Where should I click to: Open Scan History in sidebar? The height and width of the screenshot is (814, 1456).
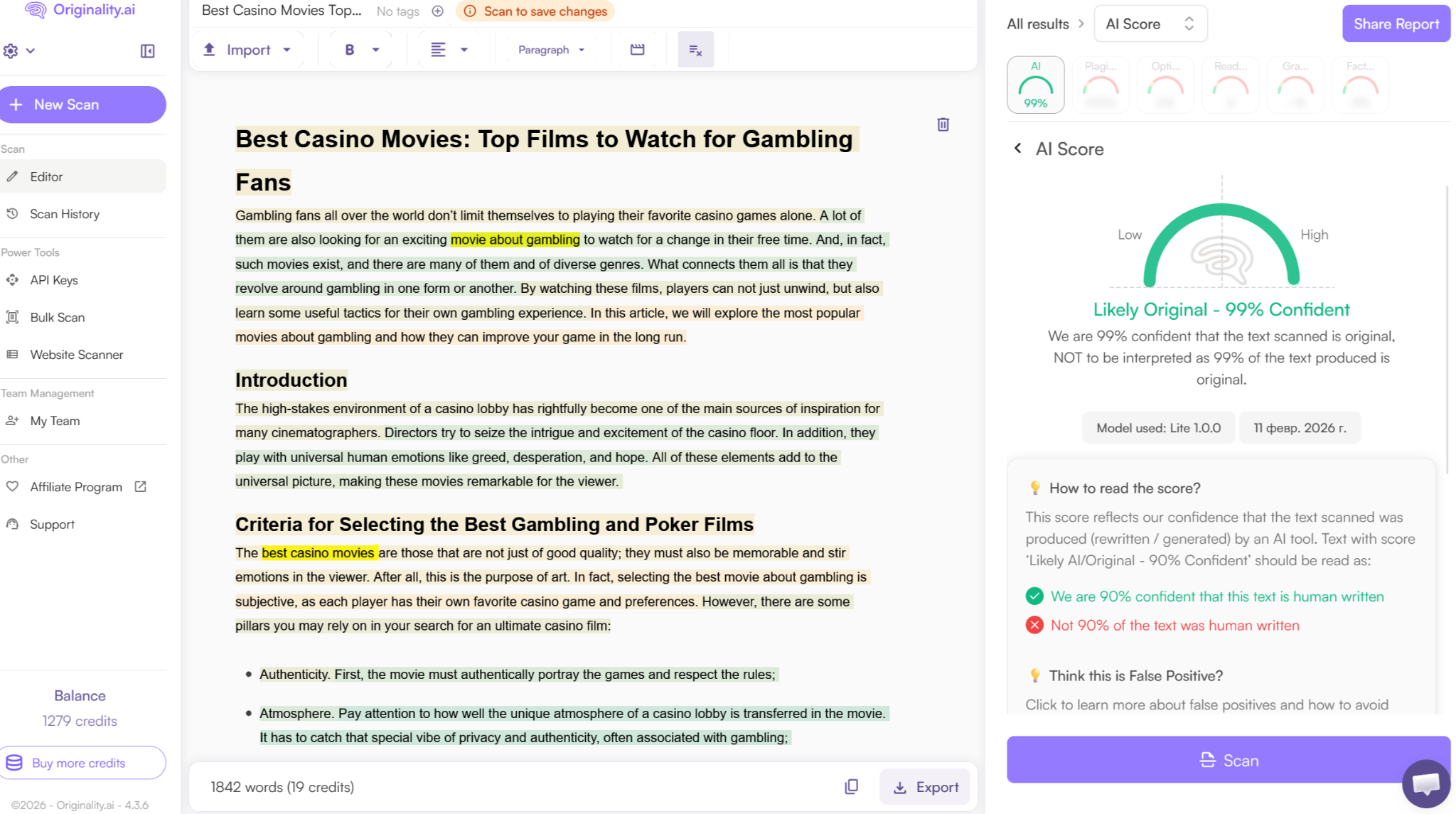point(65,214)
